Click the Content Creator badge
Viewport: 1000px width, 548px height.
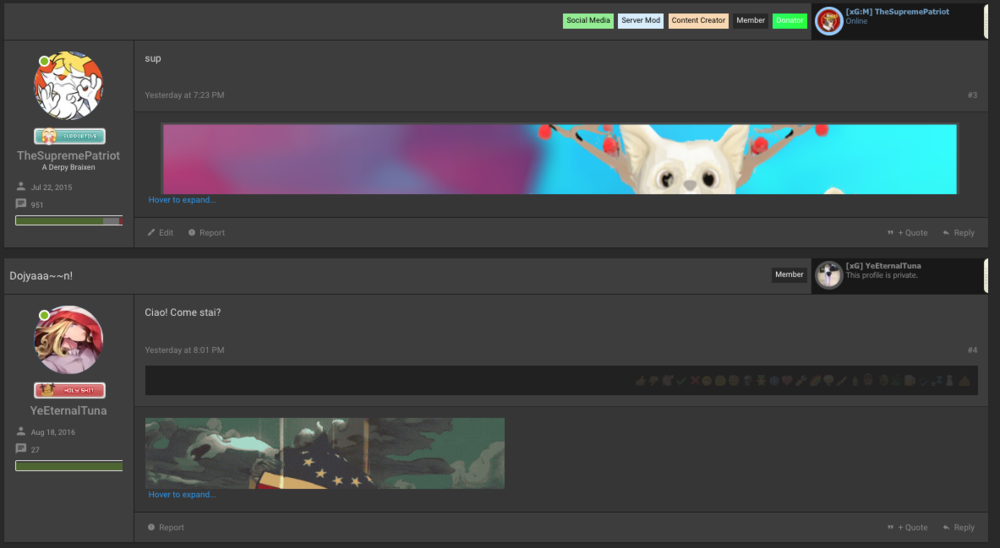[x=698, y=20]
